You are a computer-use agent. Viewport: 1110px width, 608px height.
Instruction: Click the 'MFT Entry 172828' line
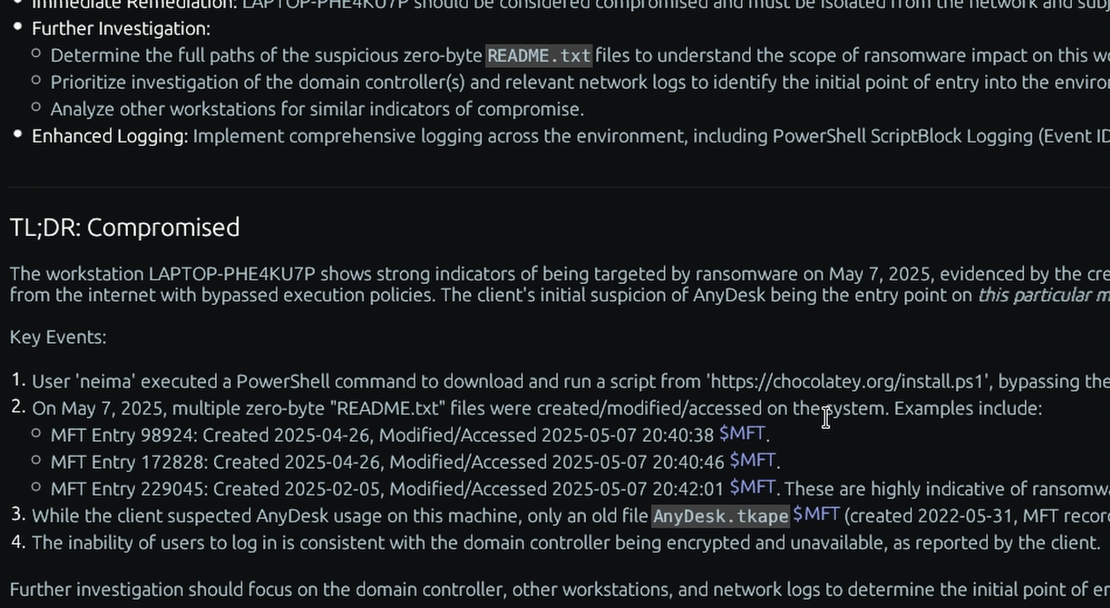[415, 461]
